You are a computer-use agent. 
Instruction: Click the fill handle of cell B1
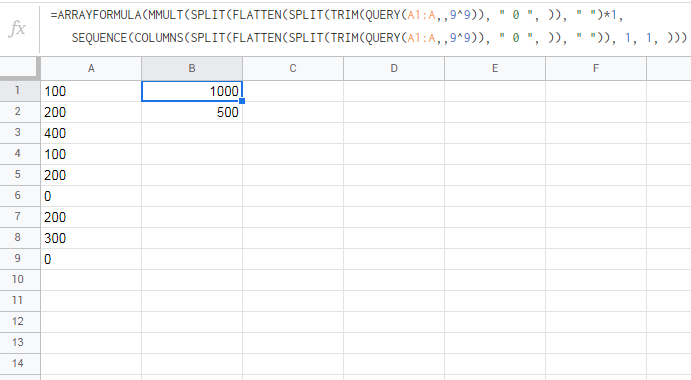[242, 101]
